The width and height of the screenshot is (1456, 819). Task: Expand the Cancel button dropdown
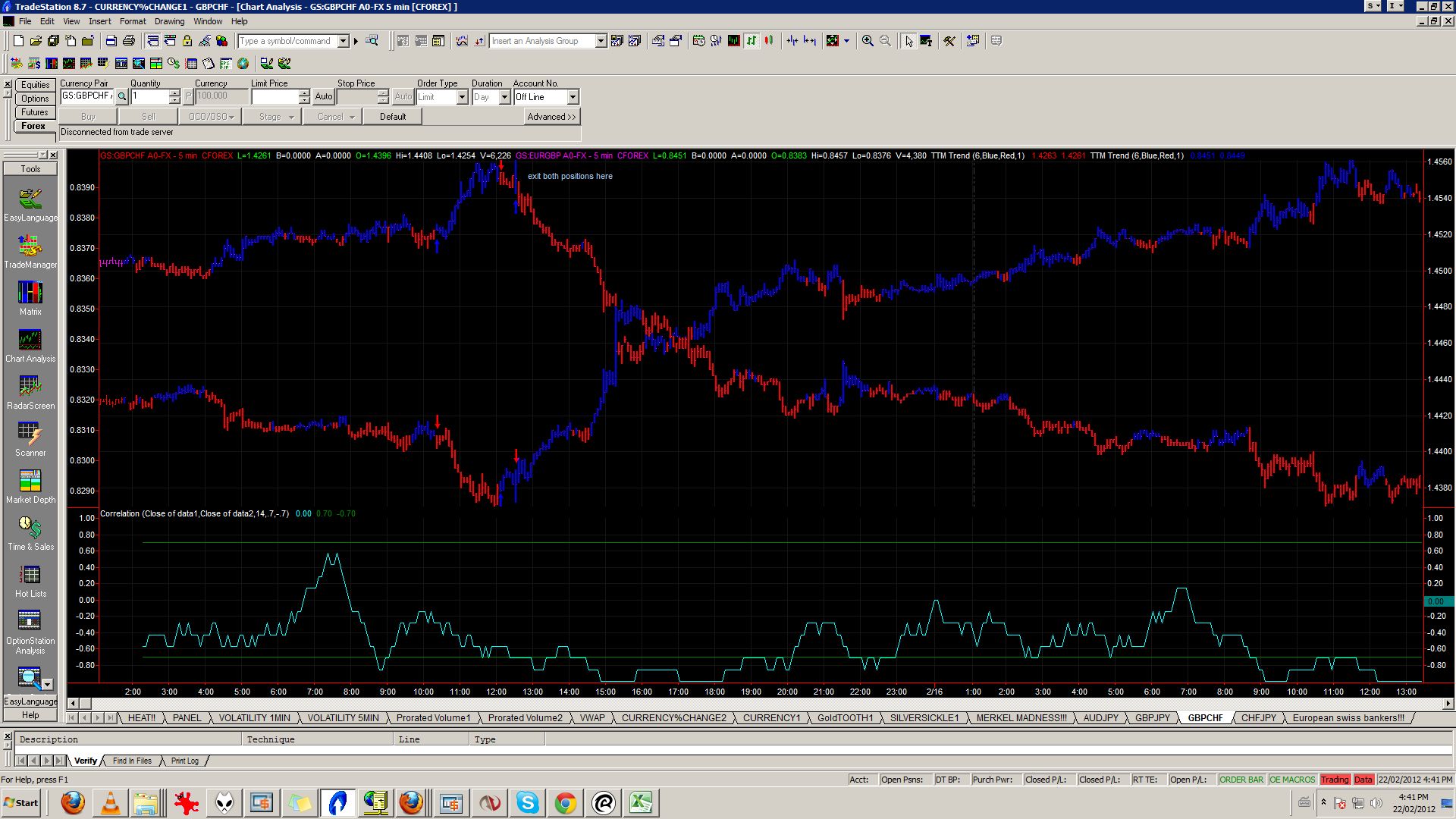point(353,117)
